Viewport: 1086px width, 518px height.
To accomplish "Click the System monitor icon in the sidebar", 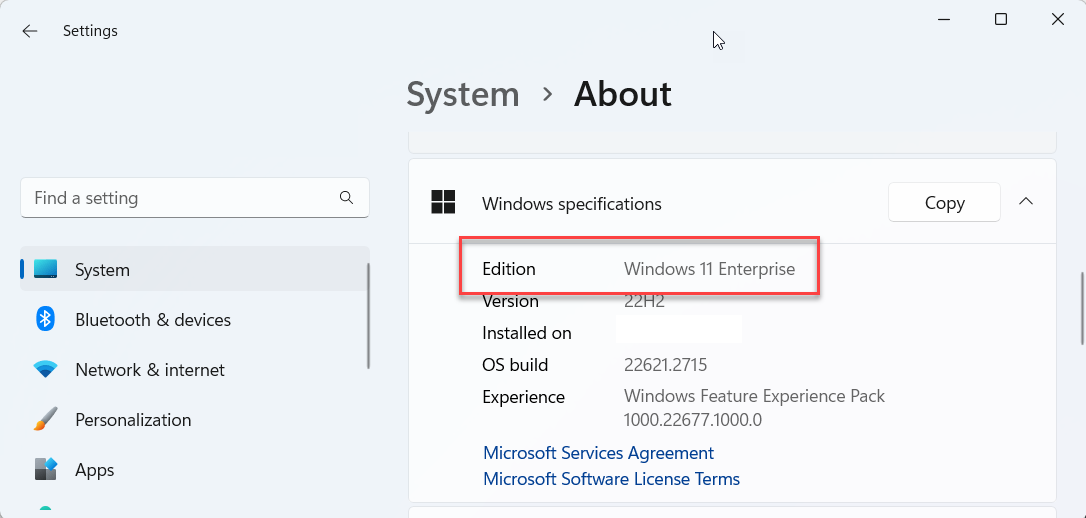I will tap(46, 269).
